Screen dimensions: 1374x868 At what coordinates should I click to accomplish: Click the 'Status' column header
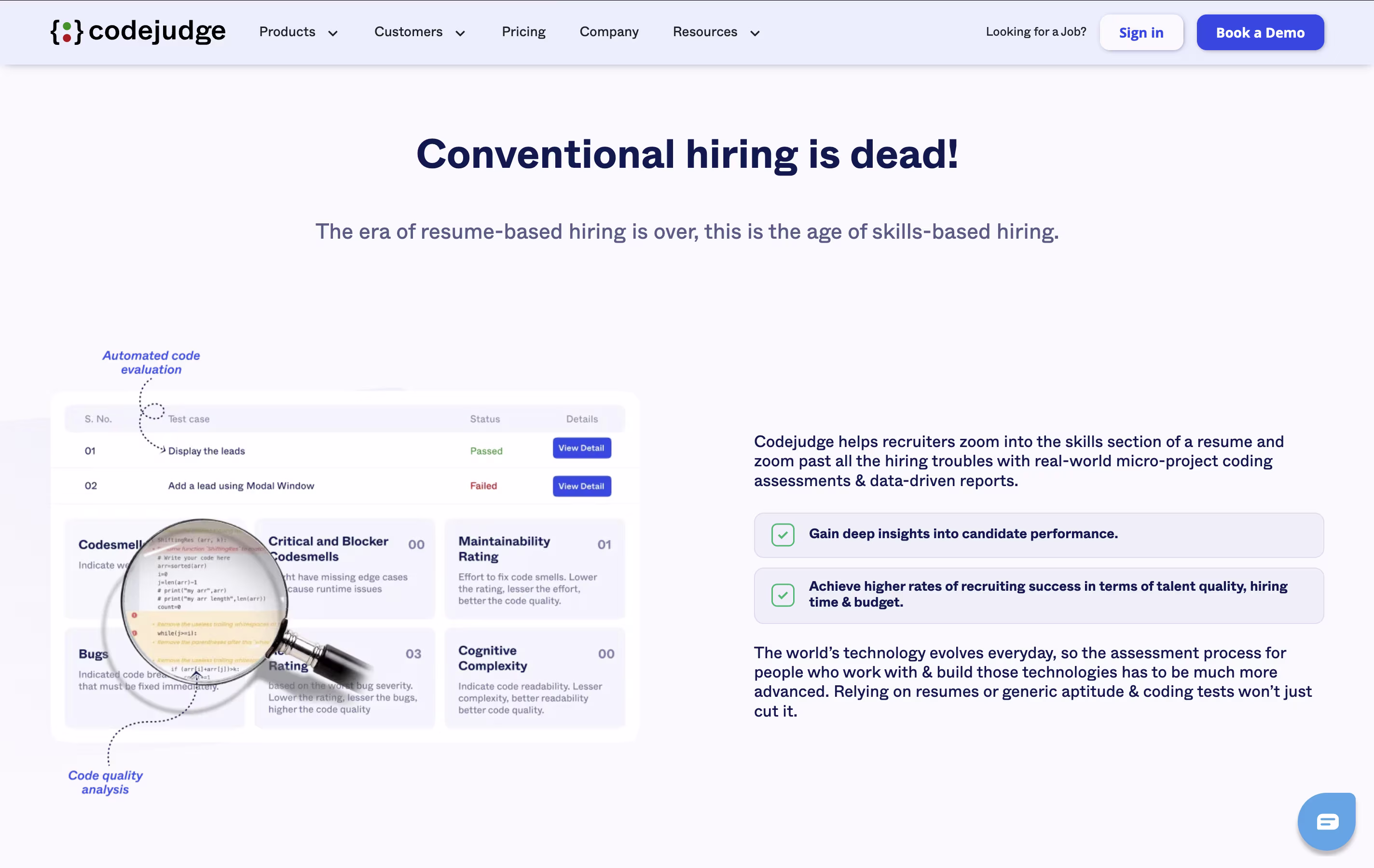click(x=484, y=419)
